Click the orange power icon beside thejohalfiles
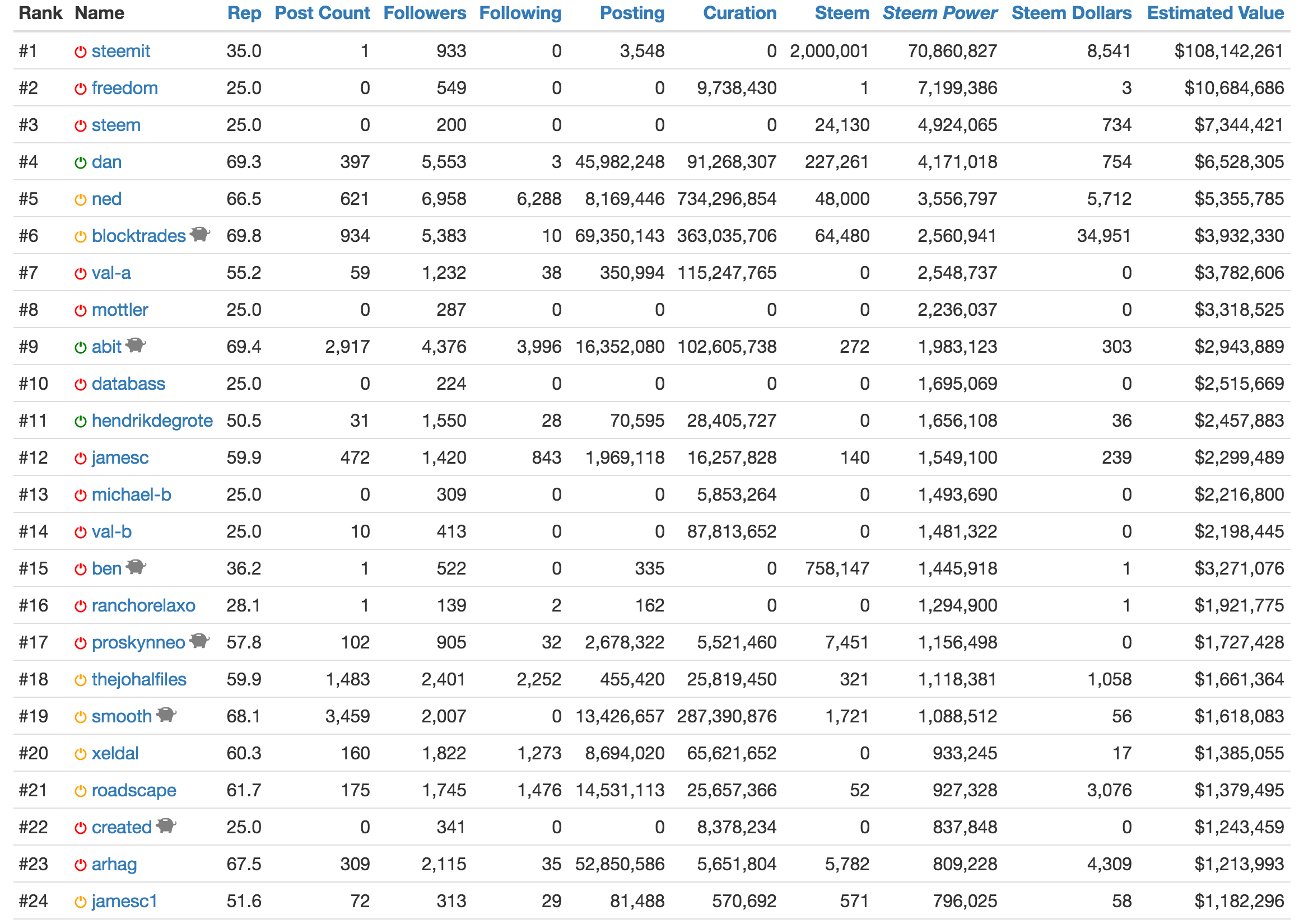Screen dimensions: 1313x924 tap(81, 680)
